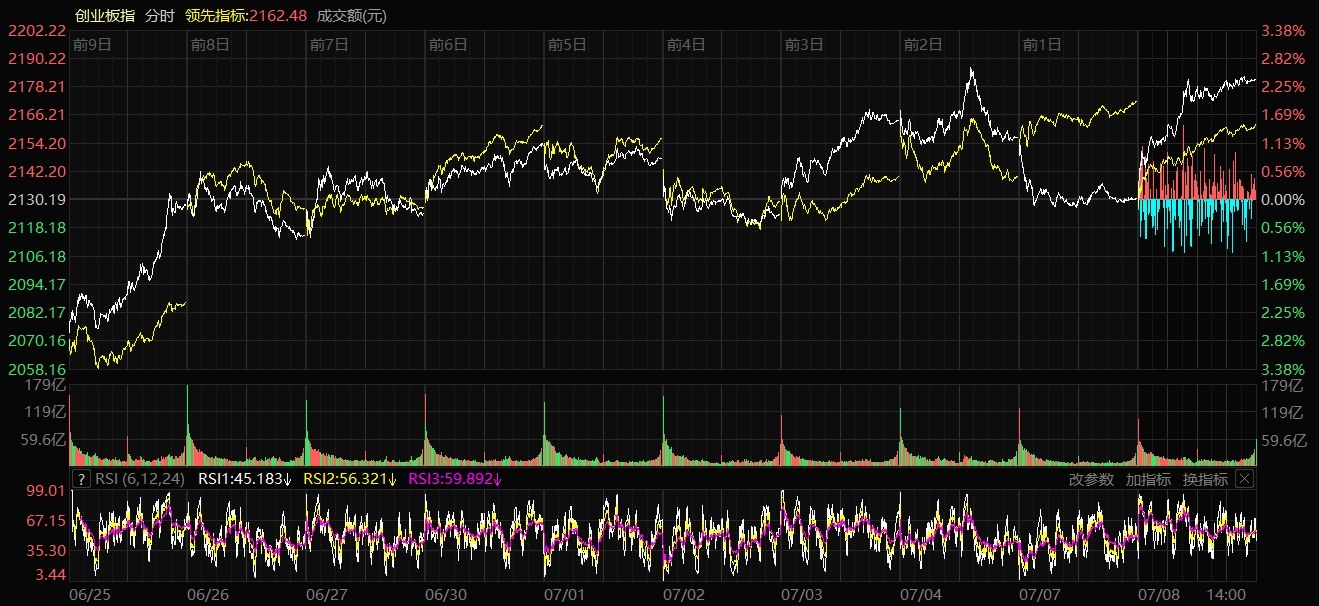This screenshot has width=1319, height=606.
Task: Select the 前1日 day marker
Action: pos(1042,44)
